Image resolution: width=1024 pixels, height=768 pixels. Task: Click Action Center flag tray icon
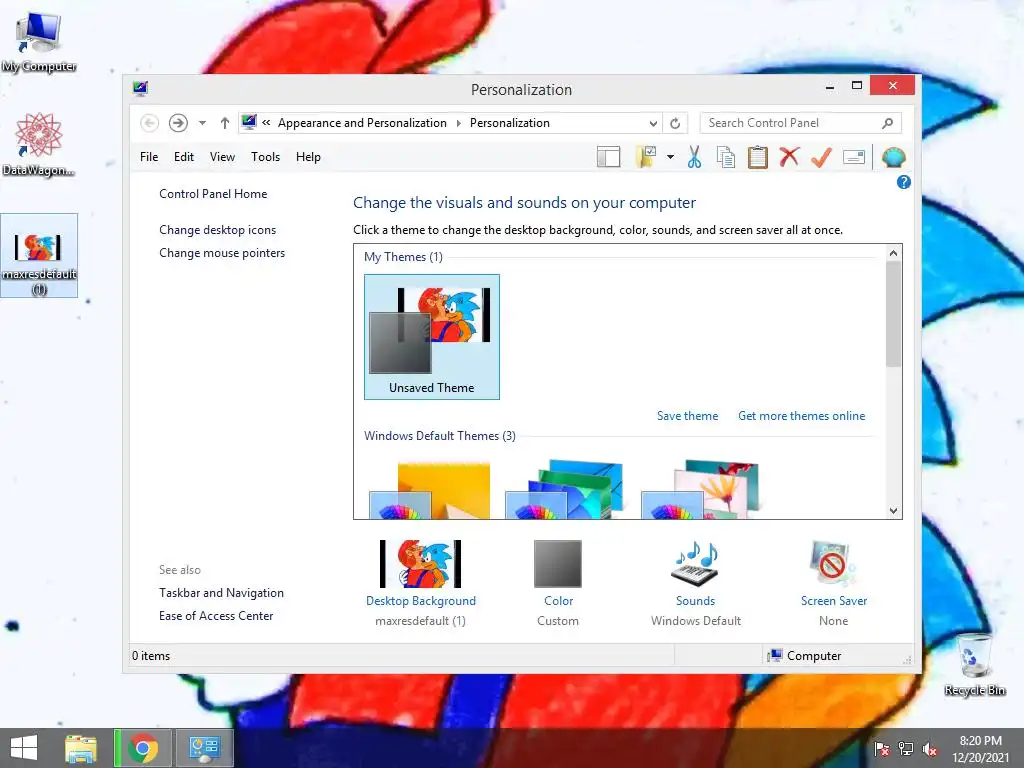click(882, 748)
